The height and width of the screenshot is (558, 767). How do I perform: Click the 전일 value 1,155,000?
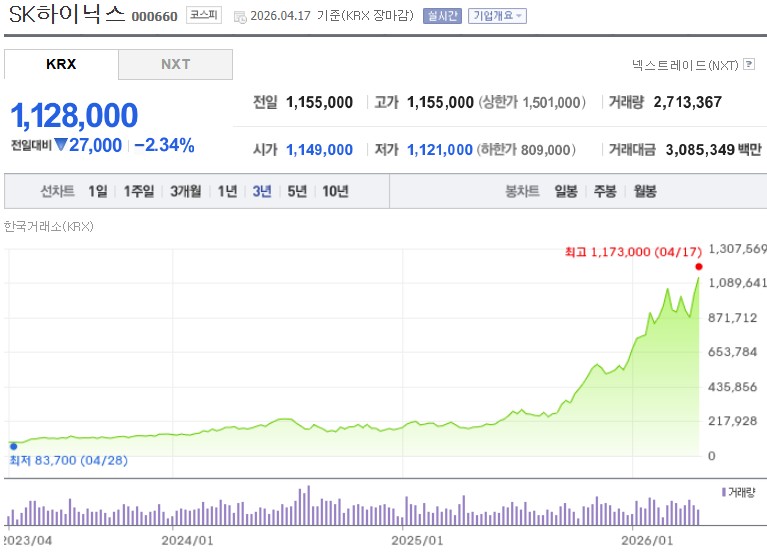(319, 102)
